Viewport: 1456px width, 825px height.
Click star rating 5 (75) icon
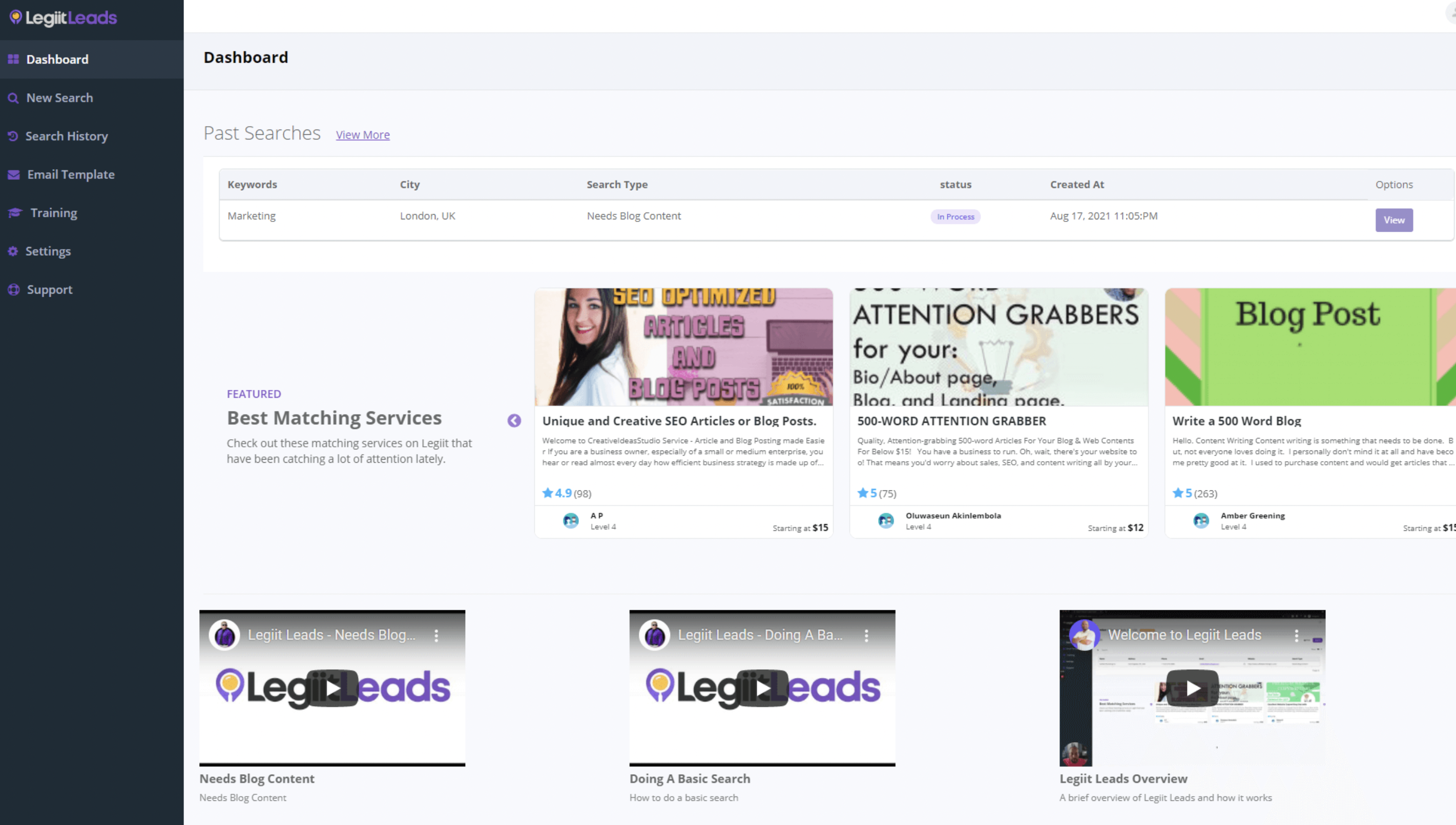point(863,492)
